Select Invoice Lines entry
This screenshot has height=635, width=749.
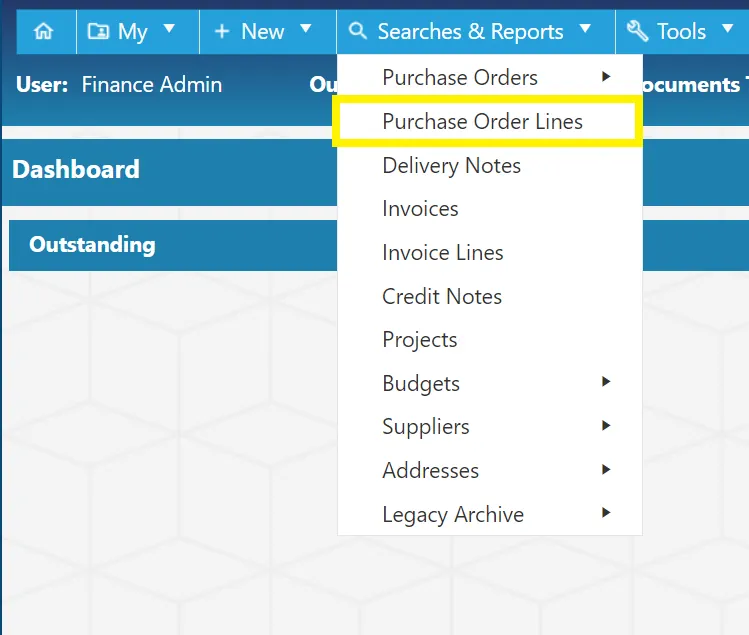[490, 253]
